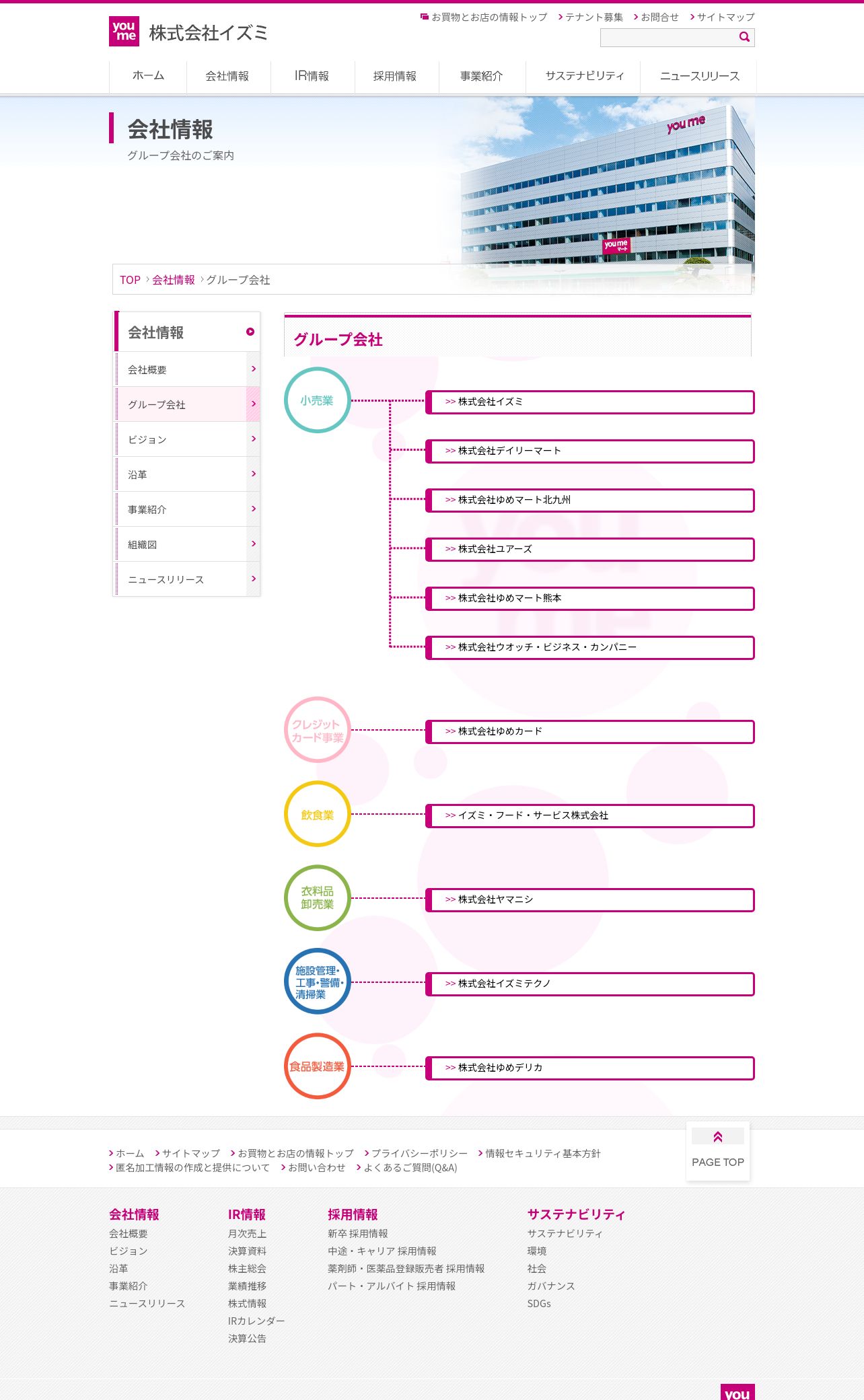Viewport: 864px width, 1400px height.
Task: Click the 施設管理・工事・警備・清掃業 circle icon
Action: coord(318,982)
